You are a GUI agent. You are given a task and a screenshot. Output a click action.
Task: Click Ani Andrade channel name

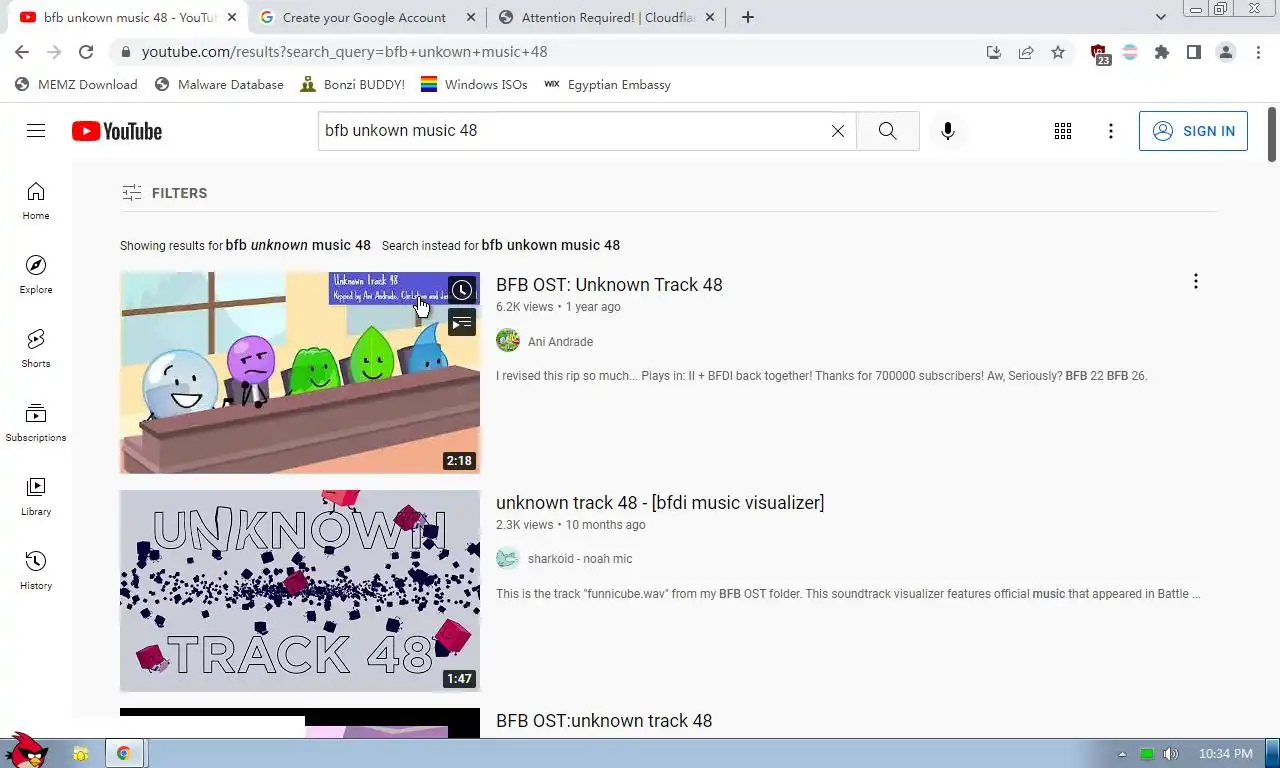(560, 342)
